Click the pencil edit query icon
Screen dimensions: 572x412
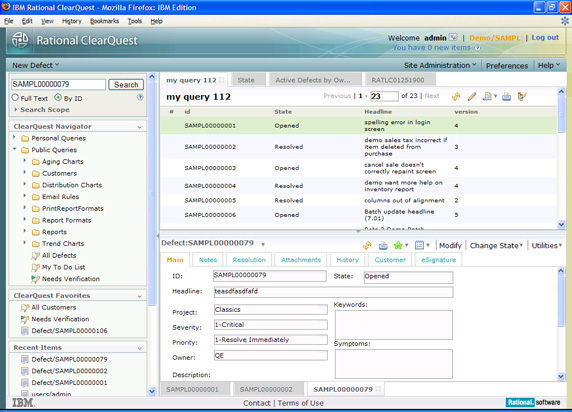(x=472, y=96)
